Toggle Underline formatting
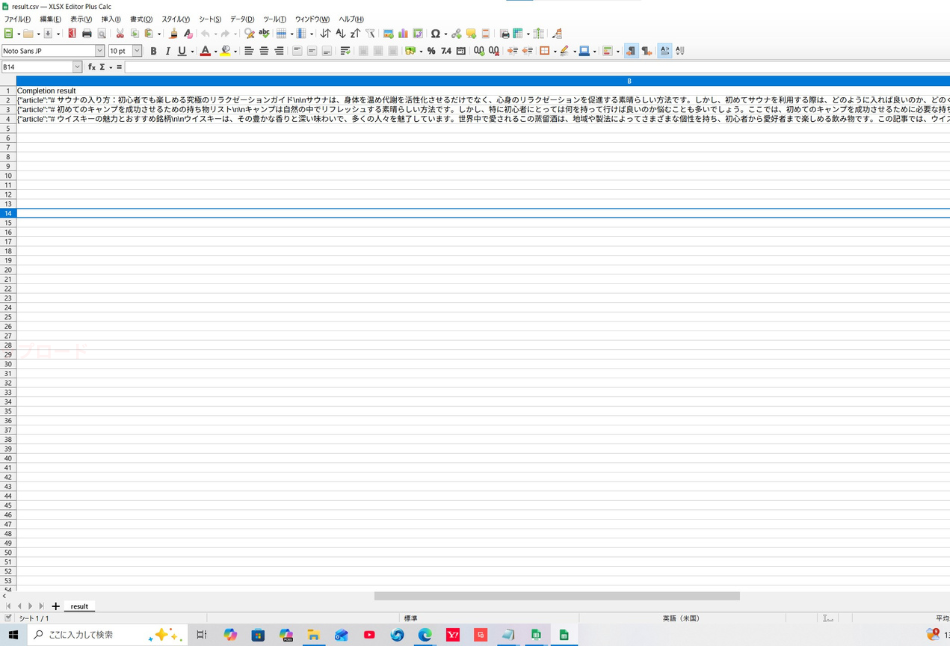Screen dimensions: 950x650 point(181,51)
